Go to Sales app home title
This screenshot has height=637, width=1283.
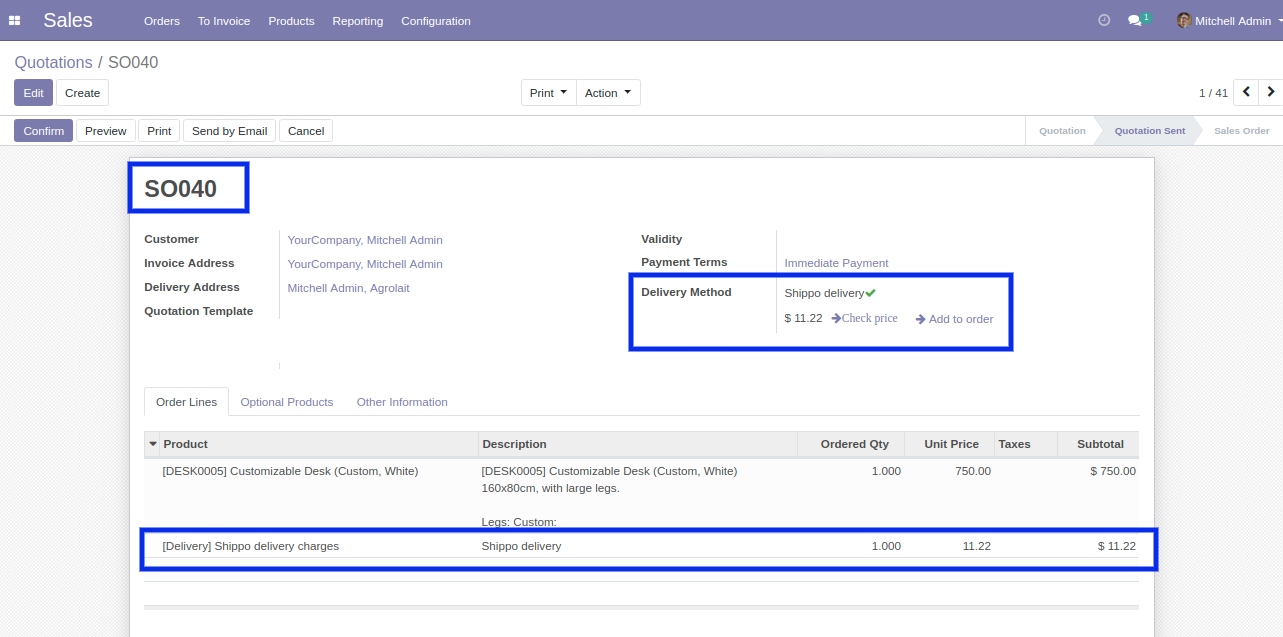(x=68, y=20)
